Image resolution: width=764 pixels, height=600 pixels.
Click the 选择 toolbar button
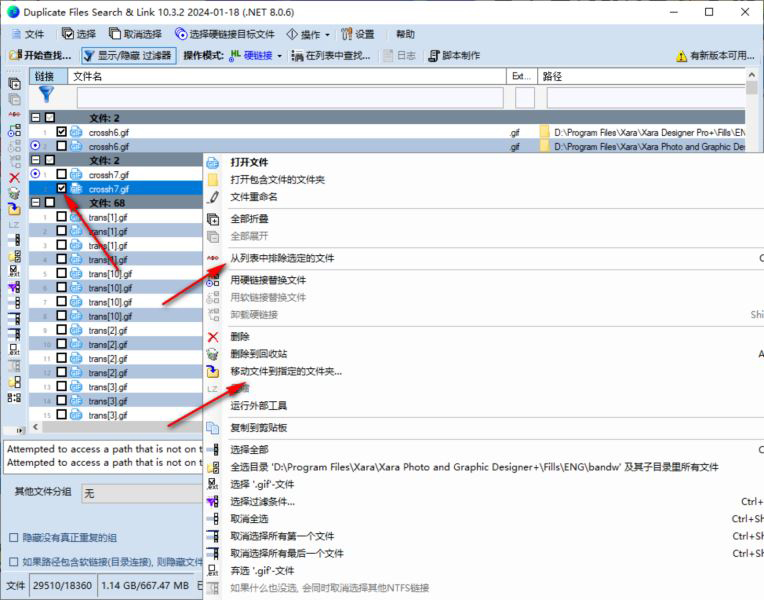coord(79,34)
